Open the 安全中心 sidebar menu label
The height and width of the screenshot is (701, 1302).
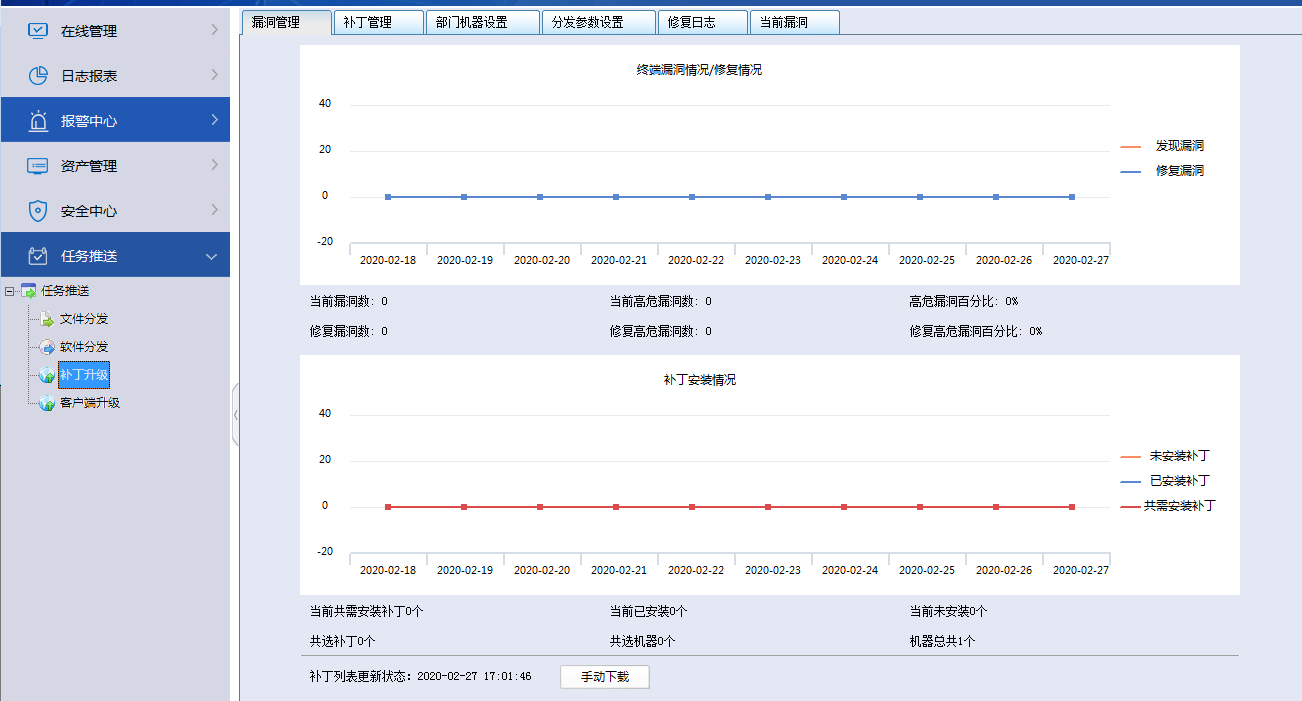pos(89,211)
